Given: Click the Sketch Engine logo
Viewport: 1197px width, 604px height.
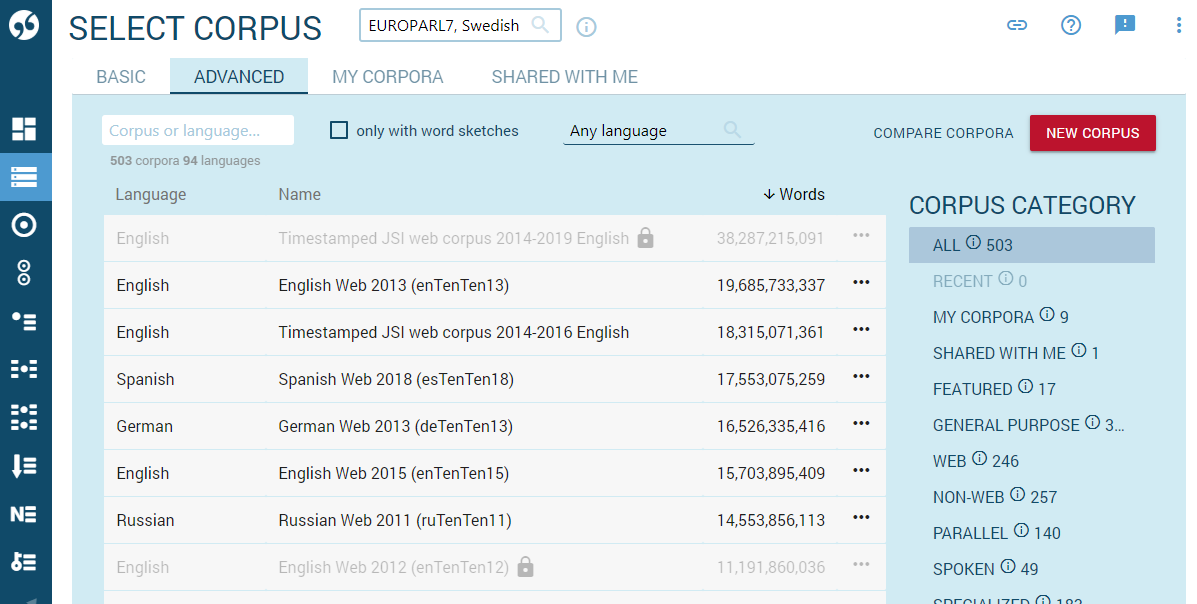Looking at the screenshot, I should click(x=25, y=25).
